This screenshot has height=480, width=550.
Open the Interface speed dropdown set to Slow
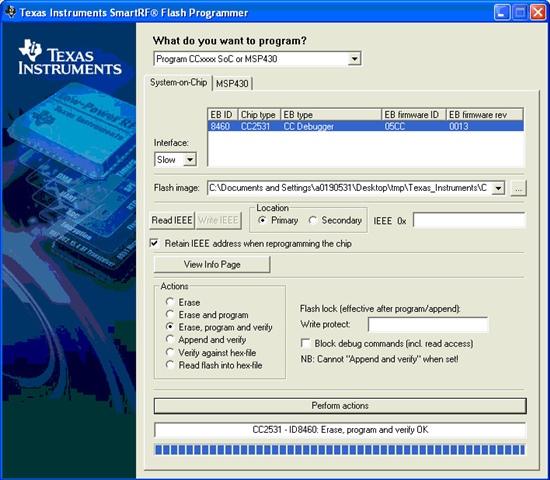(190, 160)
